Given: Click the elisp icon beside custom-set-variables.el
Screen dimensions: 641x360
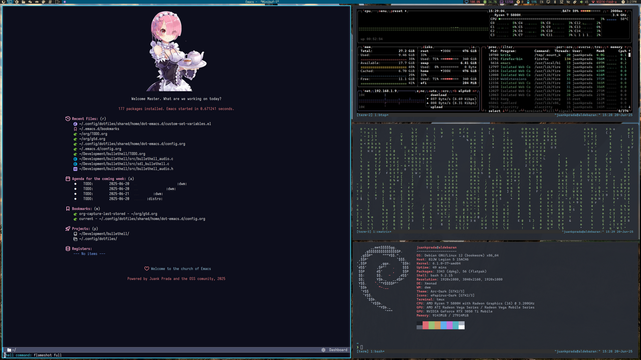Looking at the screenshot, I should point(75,124).
